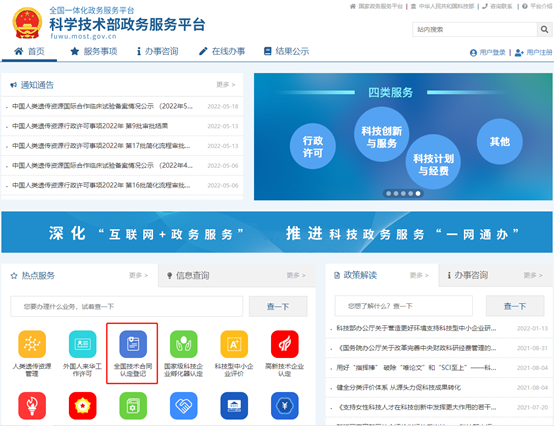This screenshot has height=426, width=554.
Task: Select the third carousel indicator dot
Action: pyautogui.click(x=403, y=194)
